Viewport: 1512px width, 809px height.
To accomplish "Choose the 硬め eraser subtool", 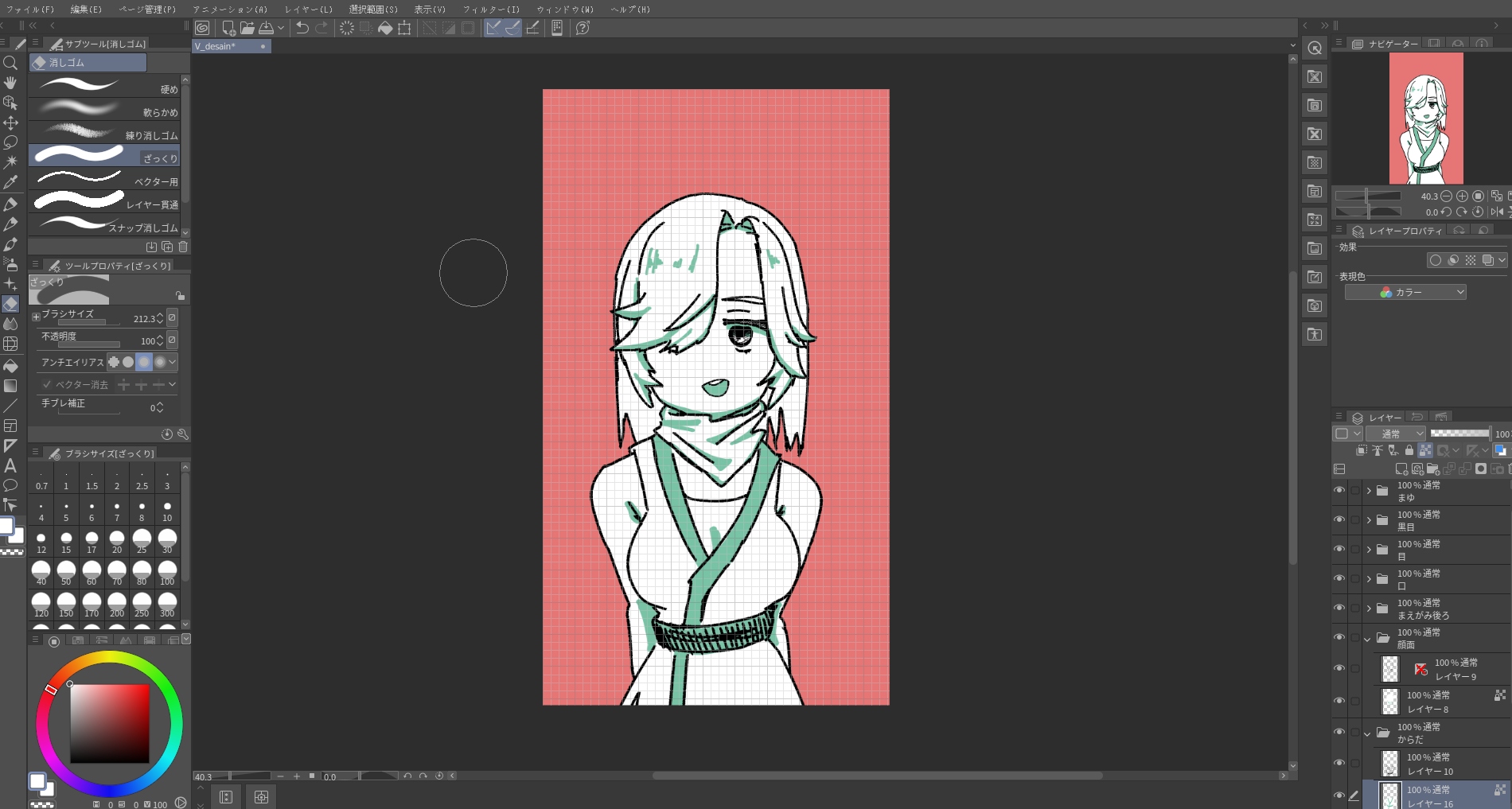I will (x=103, y=88).
